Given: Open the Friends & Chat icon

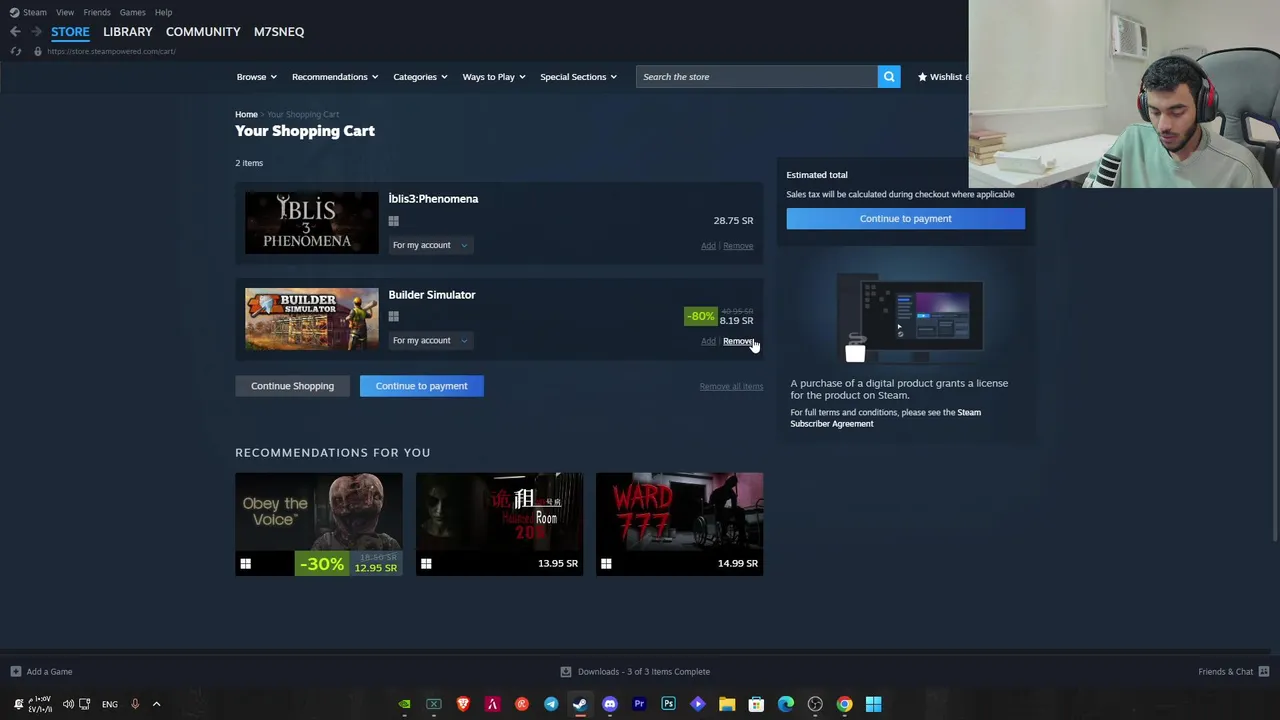Looking at the screenshot, I should (1263, 672).
